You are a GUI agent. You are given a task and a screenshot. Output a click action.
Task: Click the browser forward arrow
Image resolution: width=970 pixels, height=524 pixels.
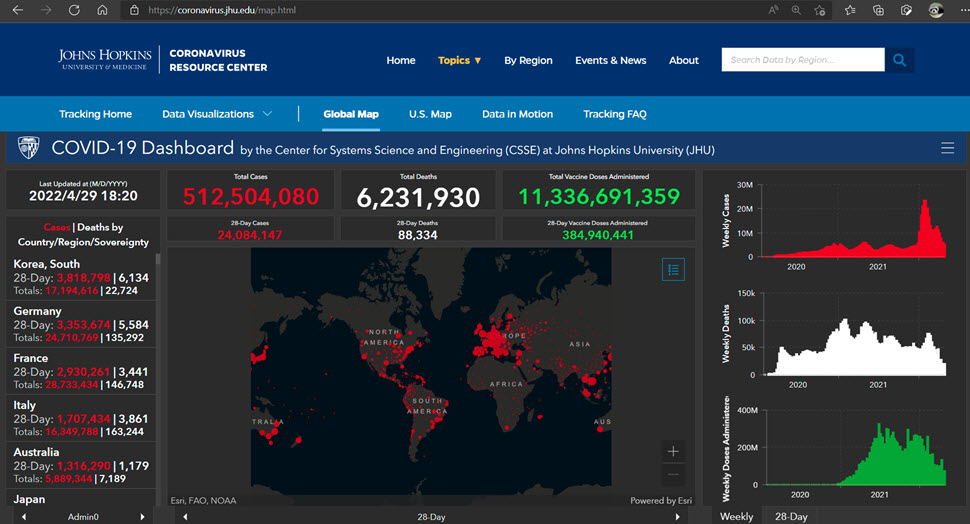(x=46, y=10)
